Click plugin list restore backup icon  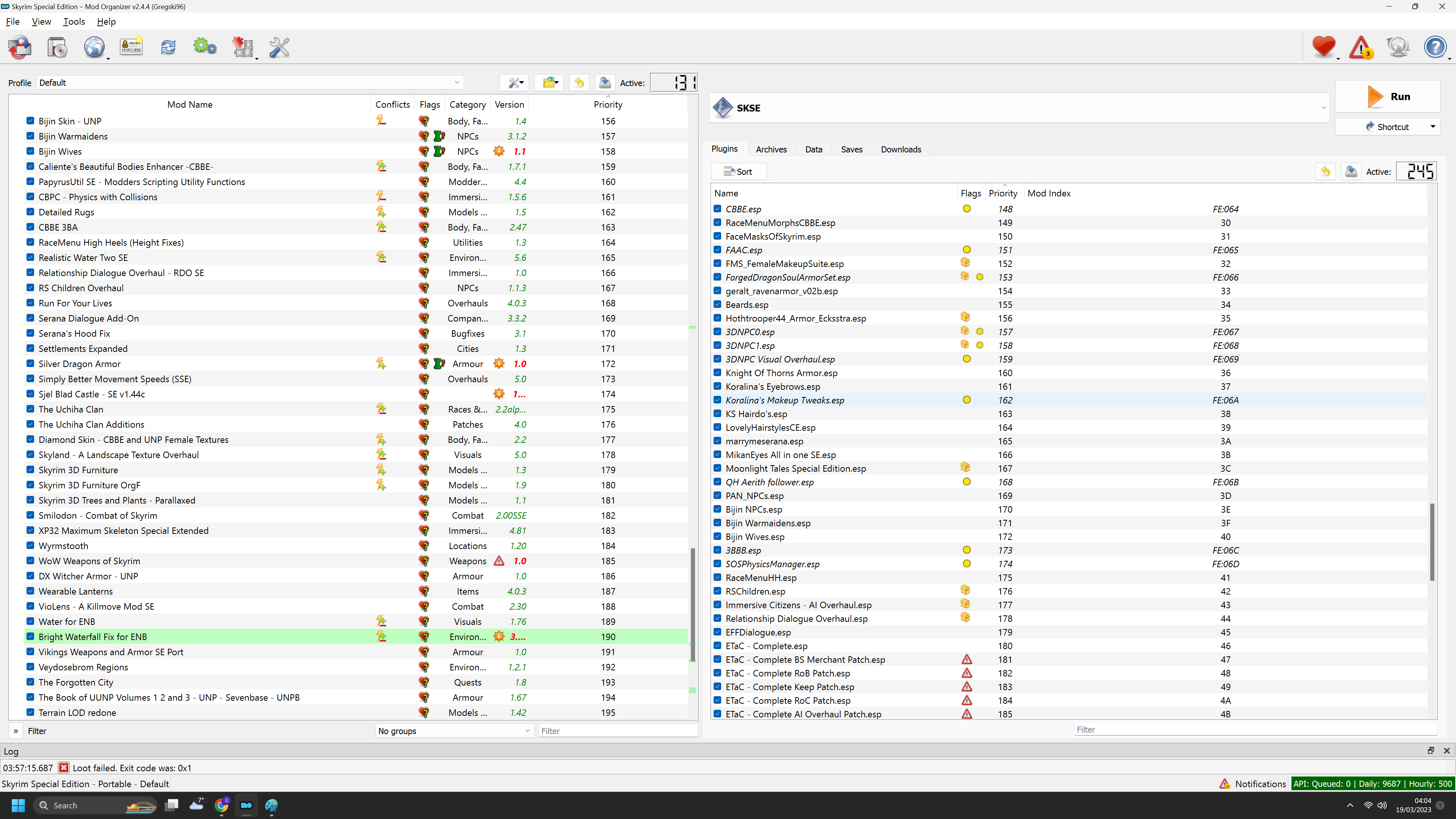click(x=1326, y=171)
